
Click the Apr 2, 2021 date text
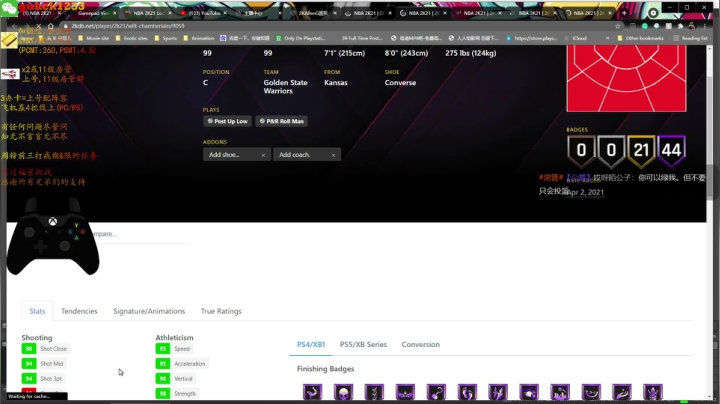pyautogui.click(x=585, y=192)
